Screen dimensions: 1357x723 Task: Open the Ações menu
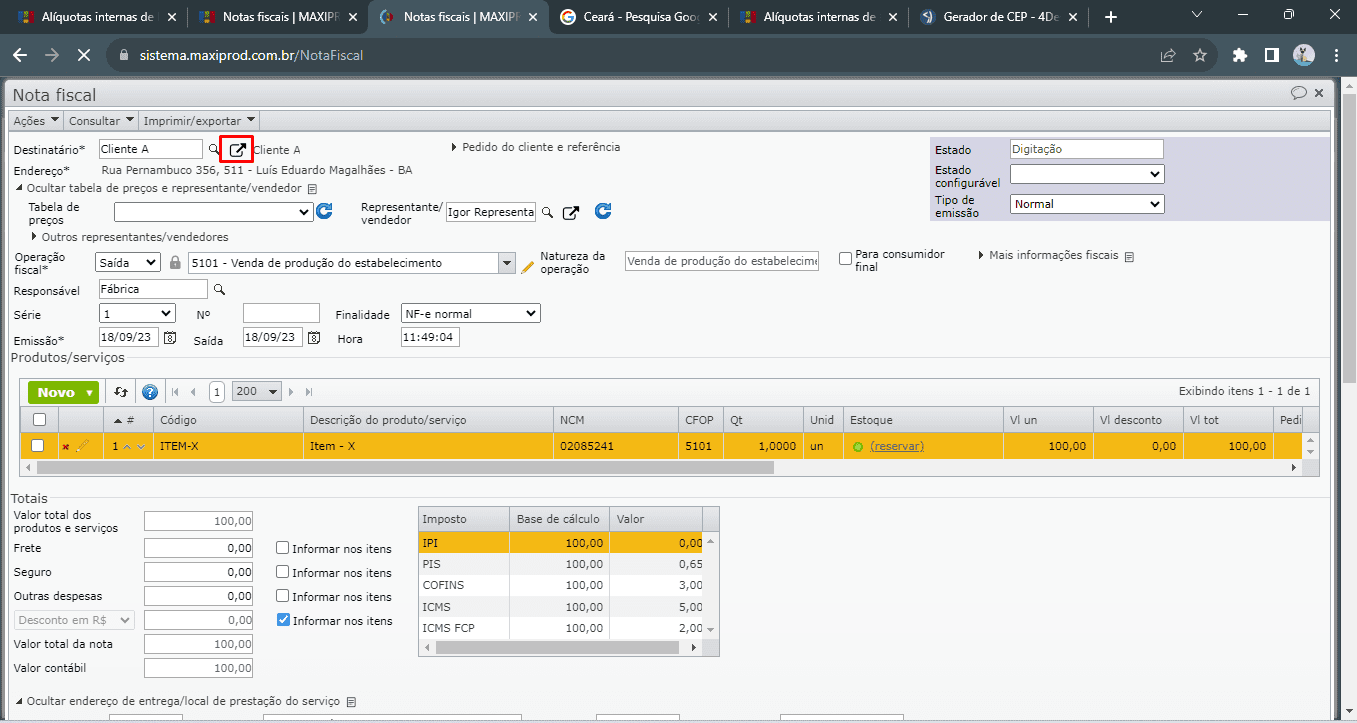pyautogui.click(x=36, y=121)
